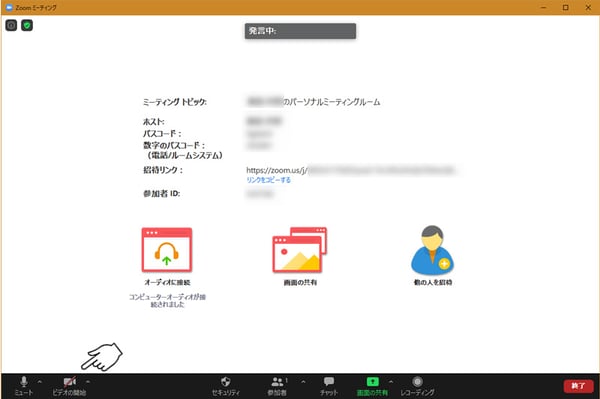This screenshot has height=399, width=600.
Task: Start video with the ビデオの開始 button
Action: tap(69, 386)
